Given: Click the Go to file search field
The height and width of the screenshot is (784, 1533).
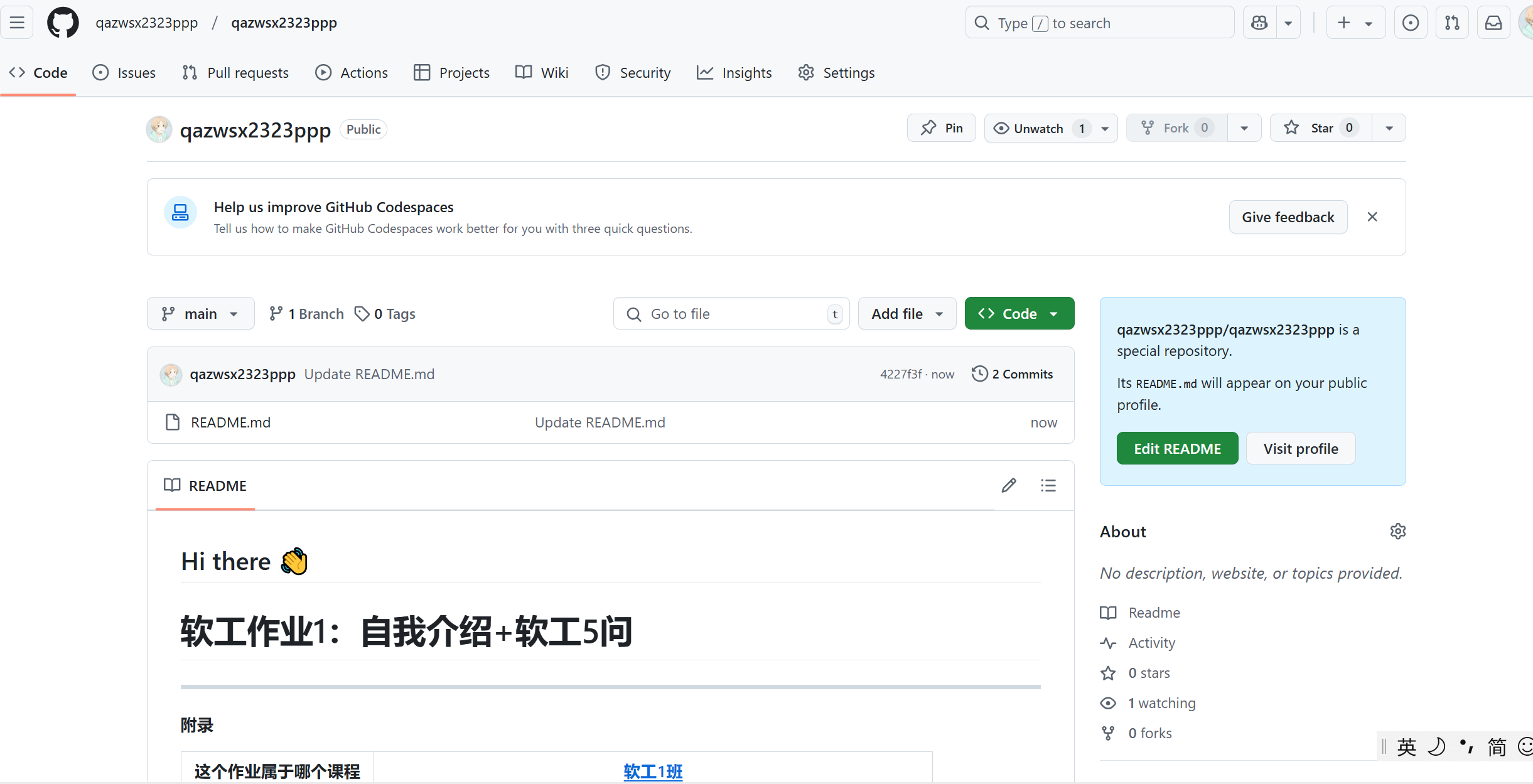Looking at the screenshot, I should (728, 313).
